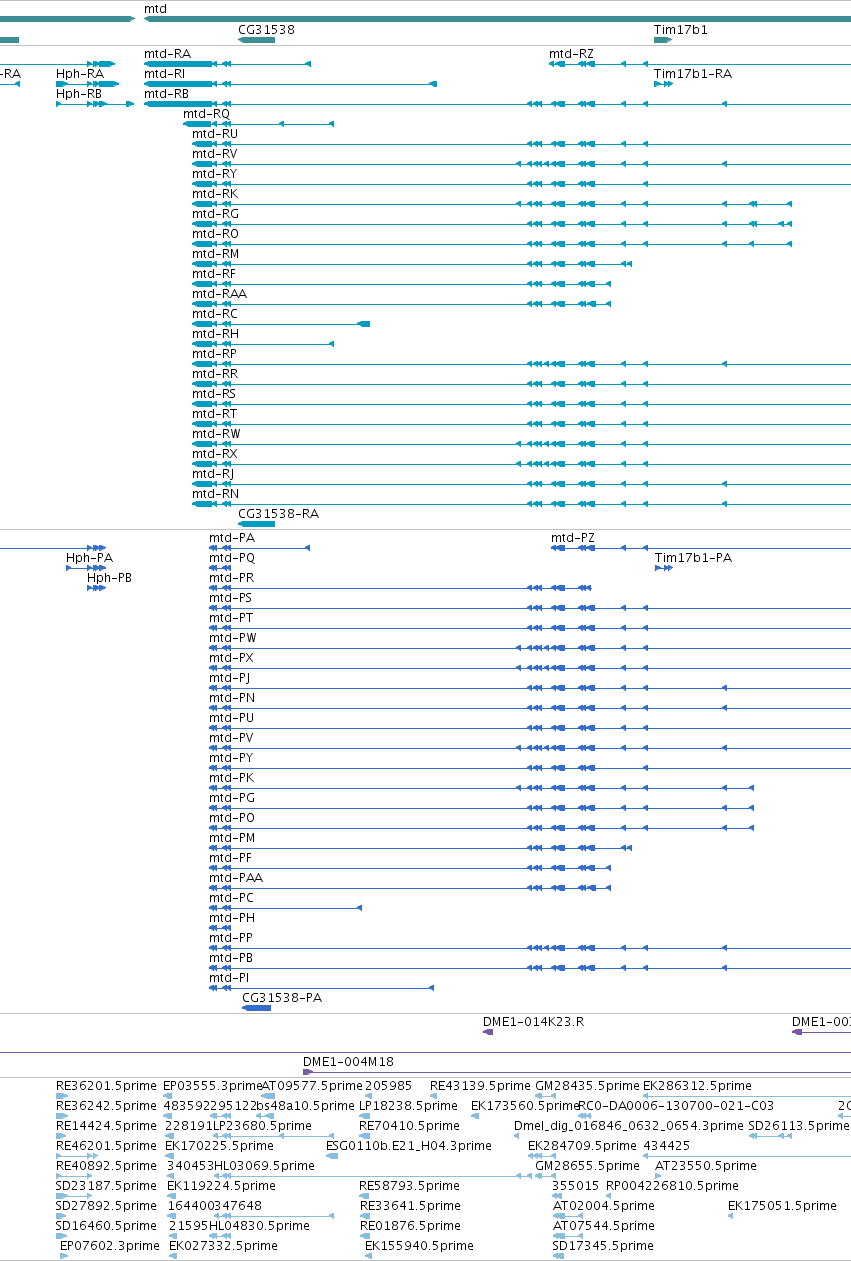851x1261 pixels.
Task: Click EST RE01876.5prime
Action: (410, 1226)
